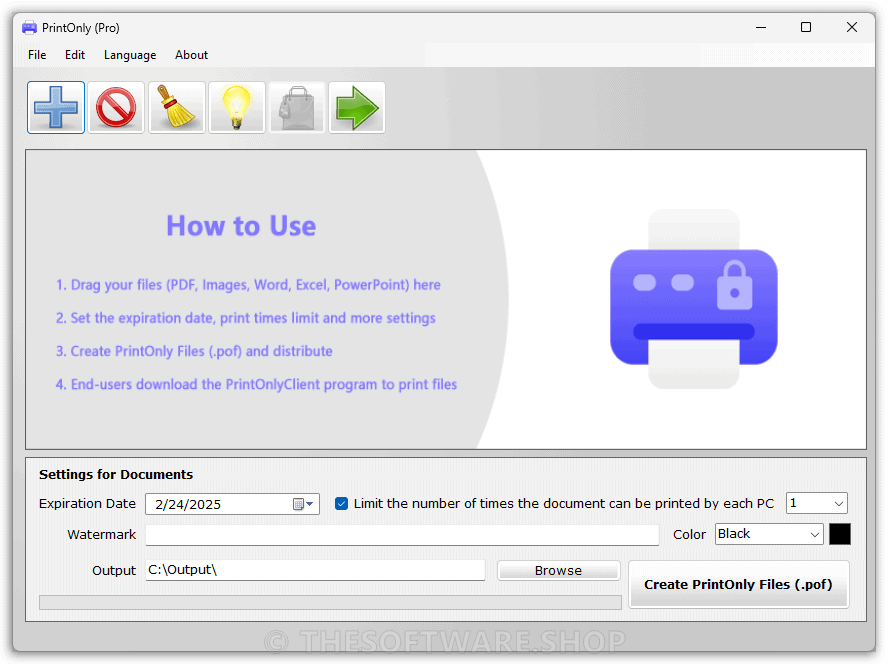Image resolution: width=888 pixels, height=664 pixels.
Task: Maximize the PrintOnly window
Action: click(806, 27)
